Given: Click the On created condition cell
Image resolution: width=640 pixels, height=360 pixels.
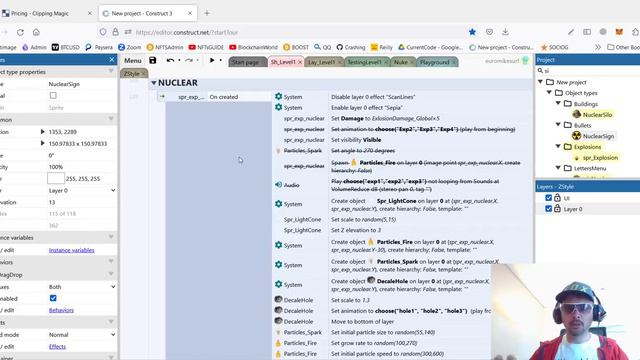Looking at the screenshot, I should (x=240, y=97).
